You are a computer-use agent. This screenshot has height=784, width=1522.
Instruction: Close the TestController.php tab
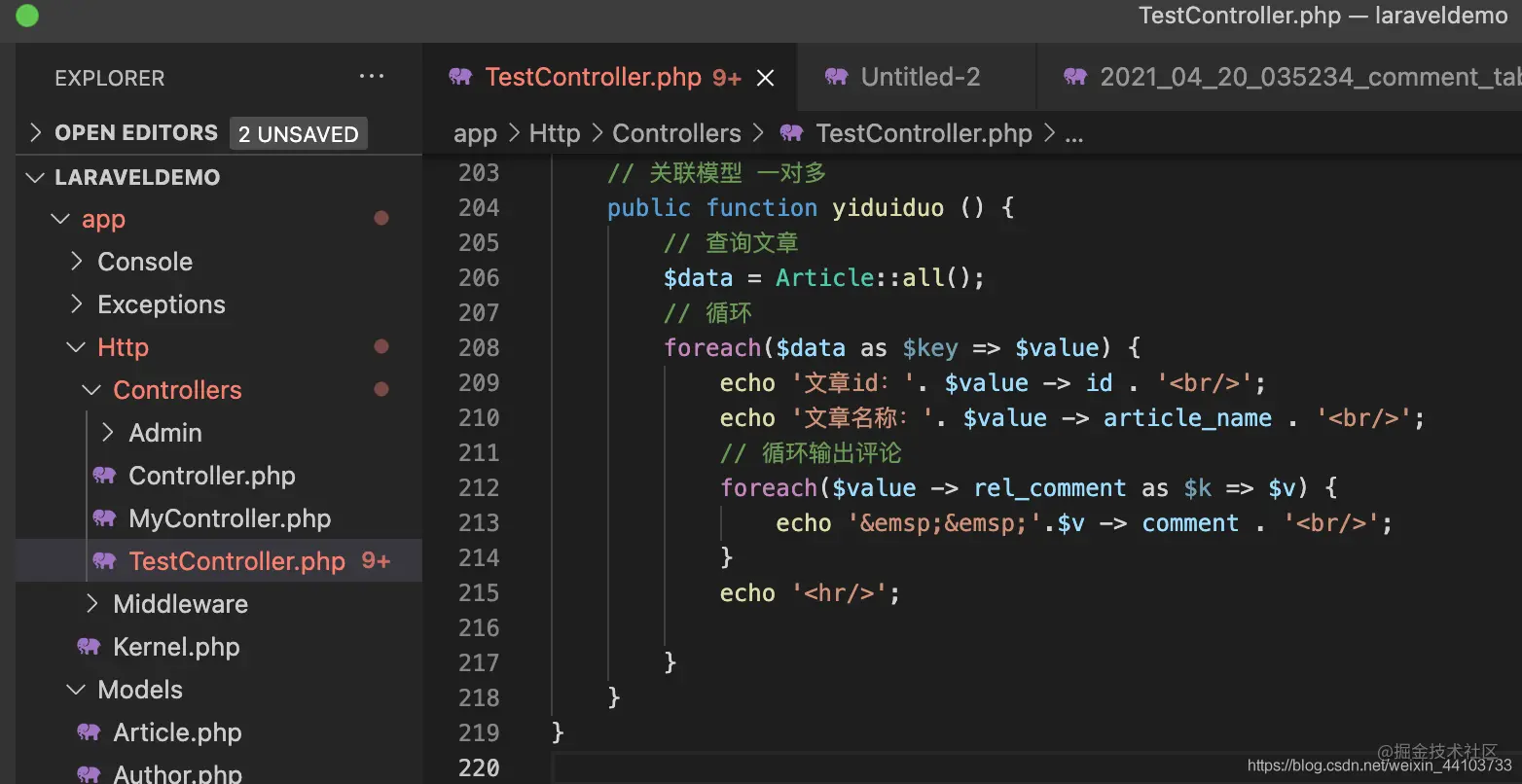point(766,78)
